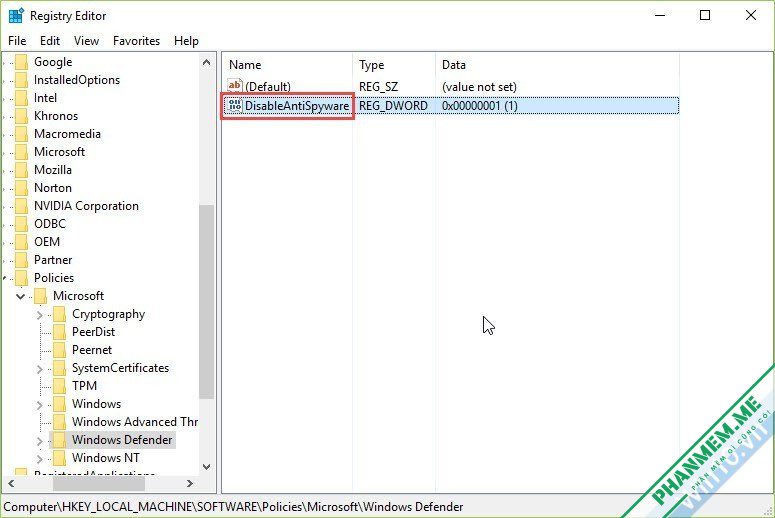Select the Norton key label
Screen dimensions: 775x518
point(53,188)
